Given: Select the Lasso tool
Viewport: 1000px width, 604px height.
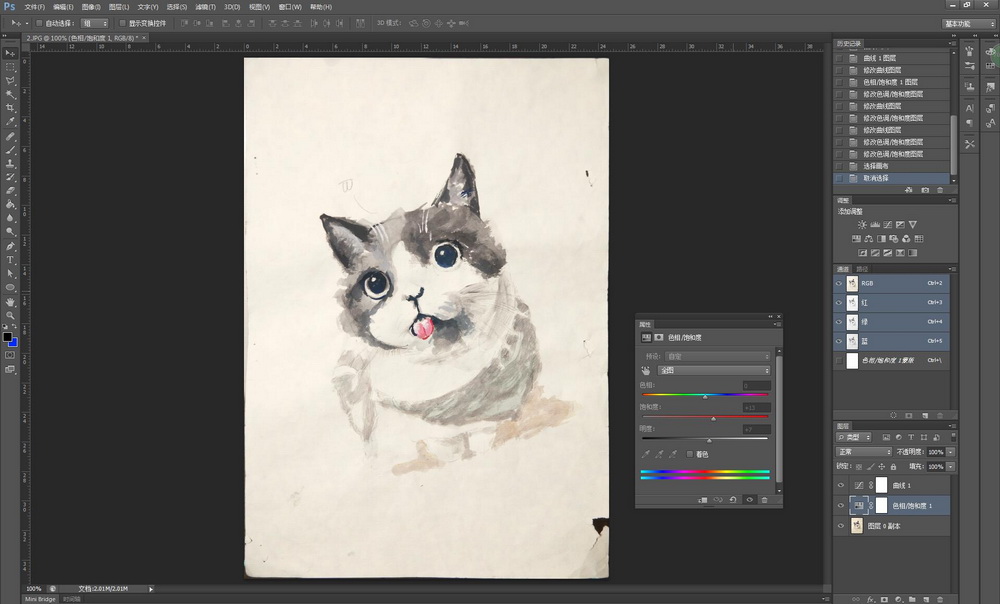Looking at the screenshot, I should click(10, 81).
